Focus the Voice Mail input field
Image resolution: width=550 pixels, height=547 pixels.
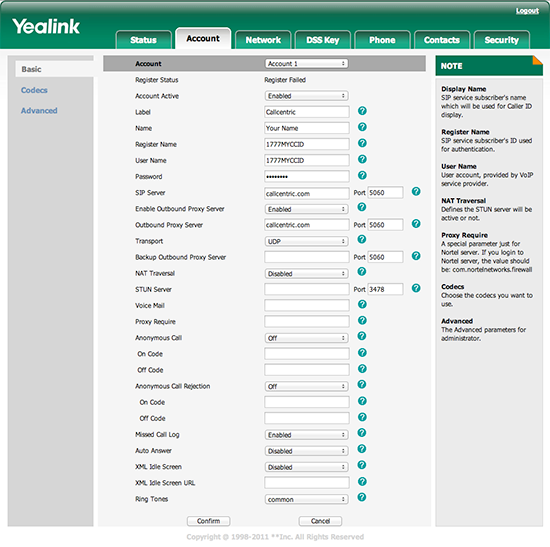coord(307,305)
